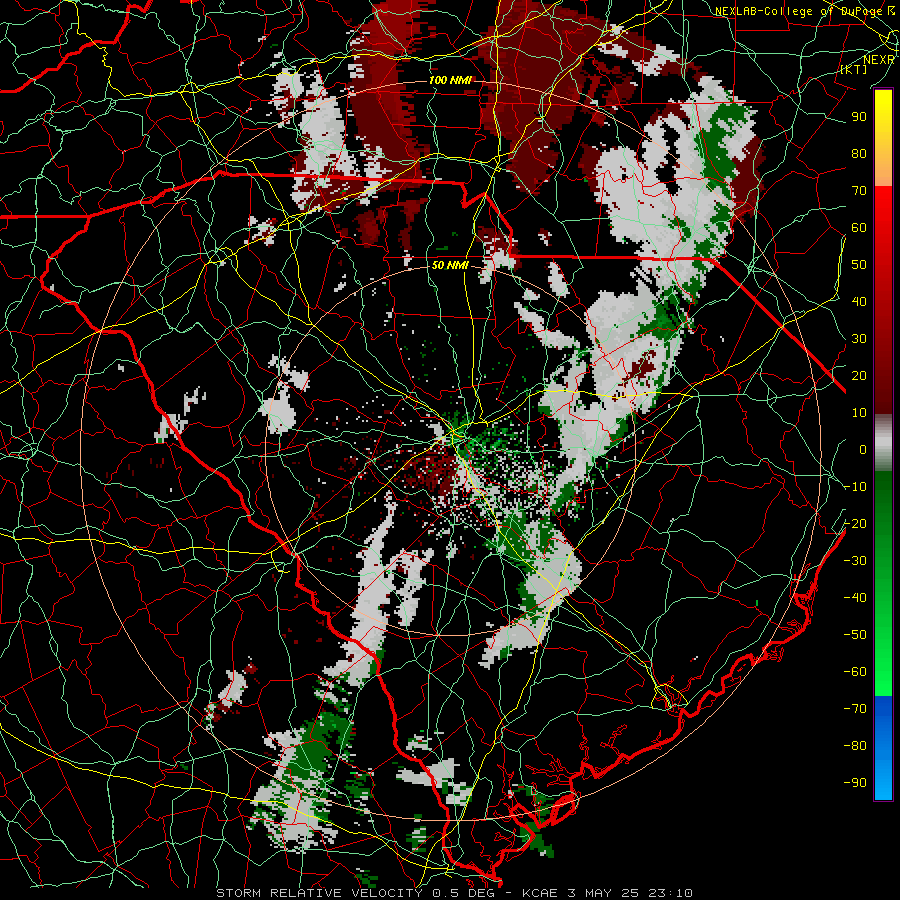Click the -10 value on velocity scale
The width and height of the screenshot is (900, 900).
855,487
